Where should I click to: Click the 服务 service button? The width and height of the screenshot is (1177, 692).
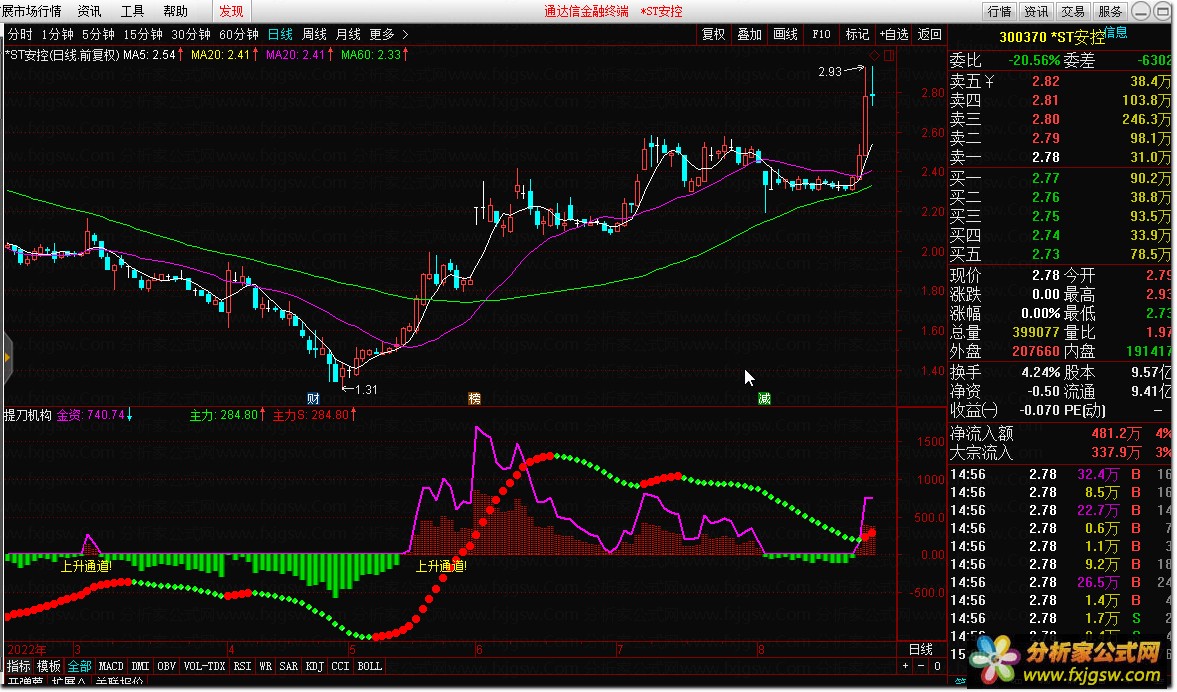tap(1109, 11)
